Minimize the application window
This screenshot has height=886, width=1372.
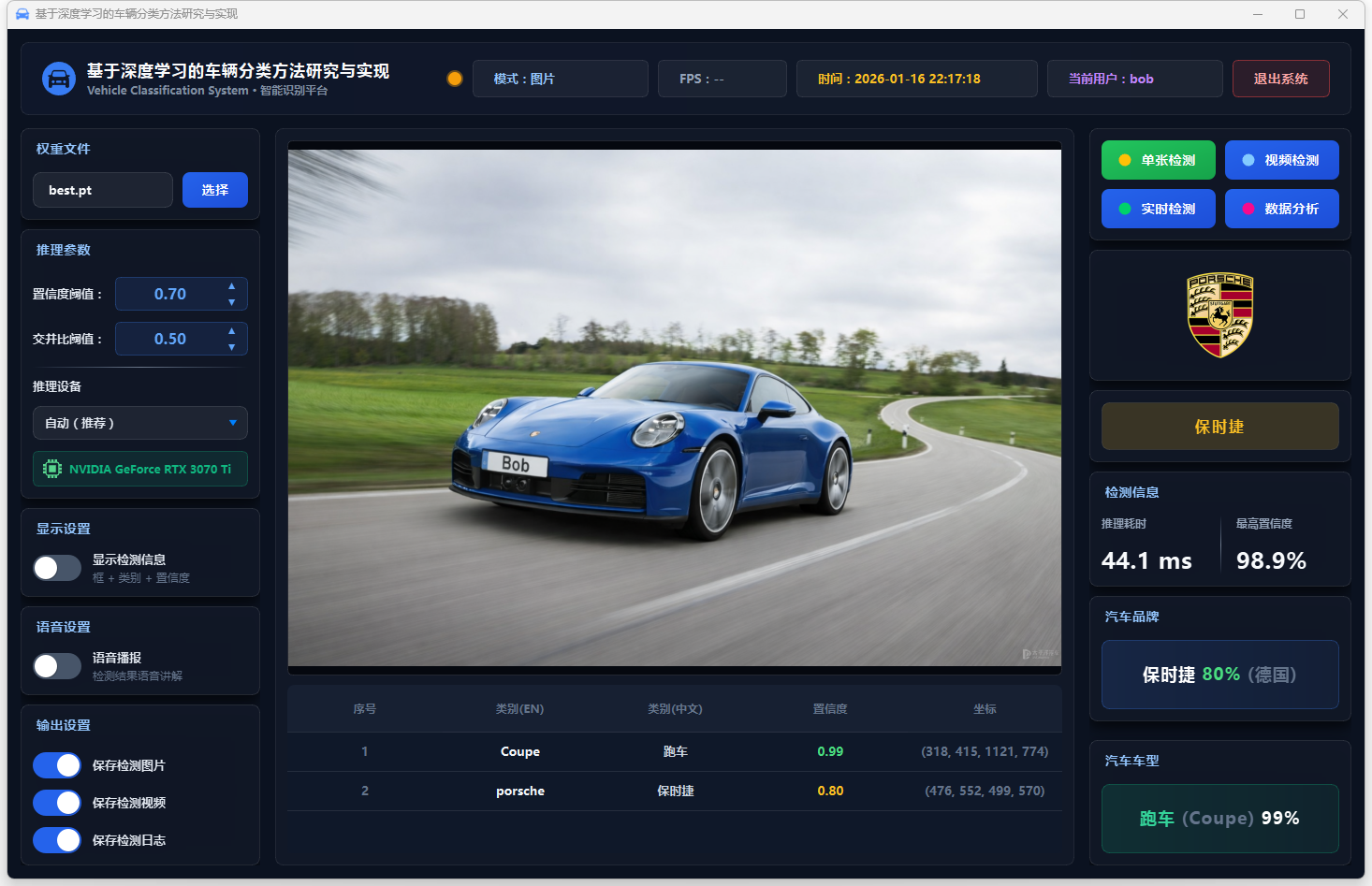point(1258,14)
